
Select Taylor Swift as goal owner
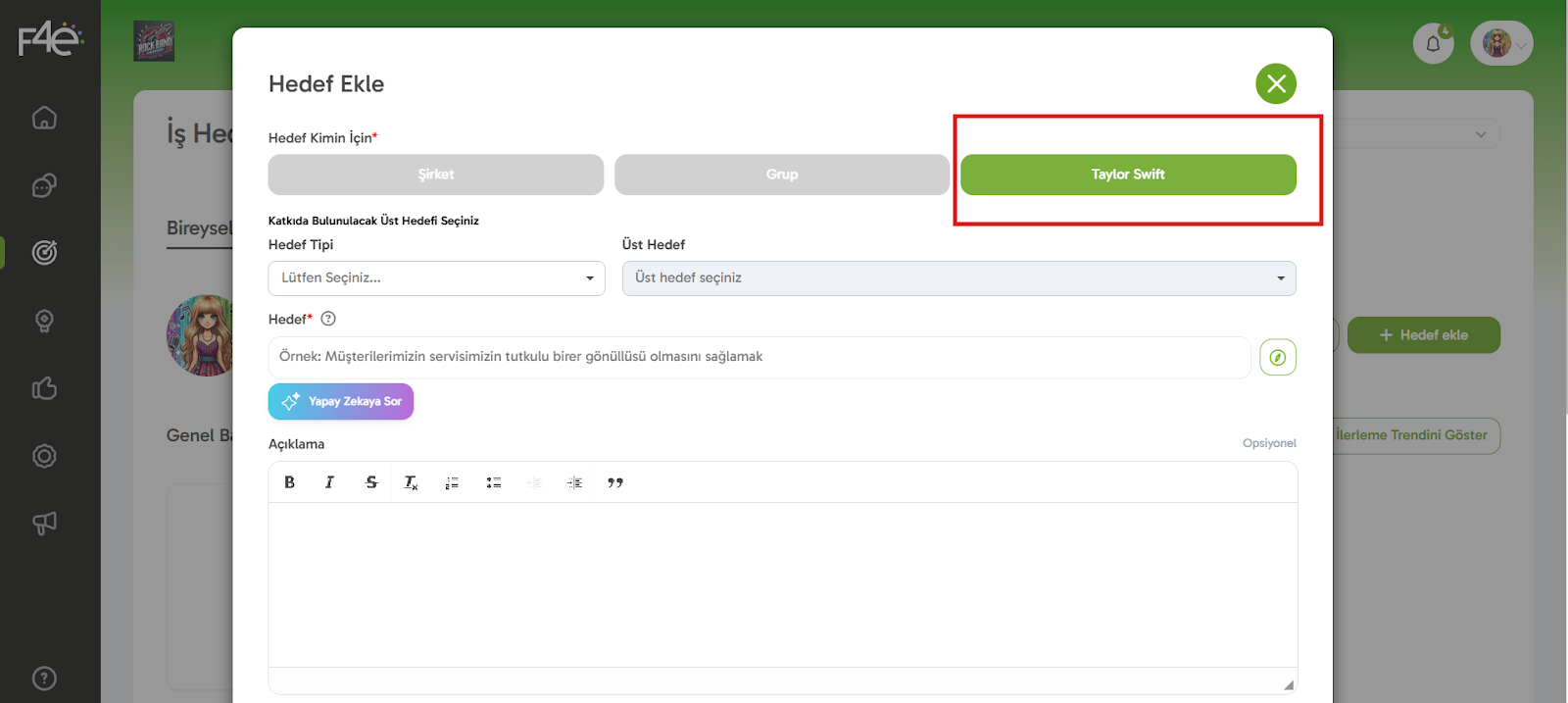1128,175
